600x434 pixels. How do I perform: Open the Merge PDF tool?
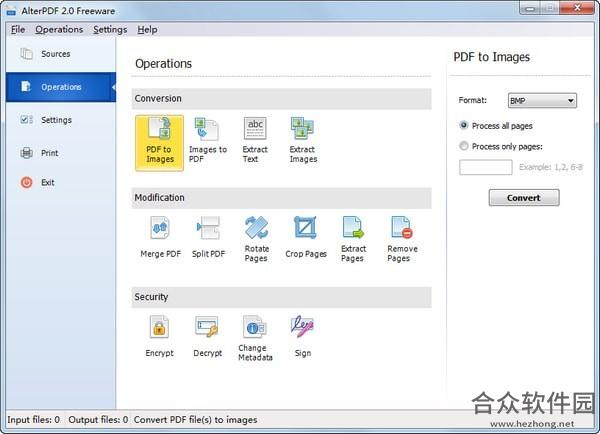(160, 237)
